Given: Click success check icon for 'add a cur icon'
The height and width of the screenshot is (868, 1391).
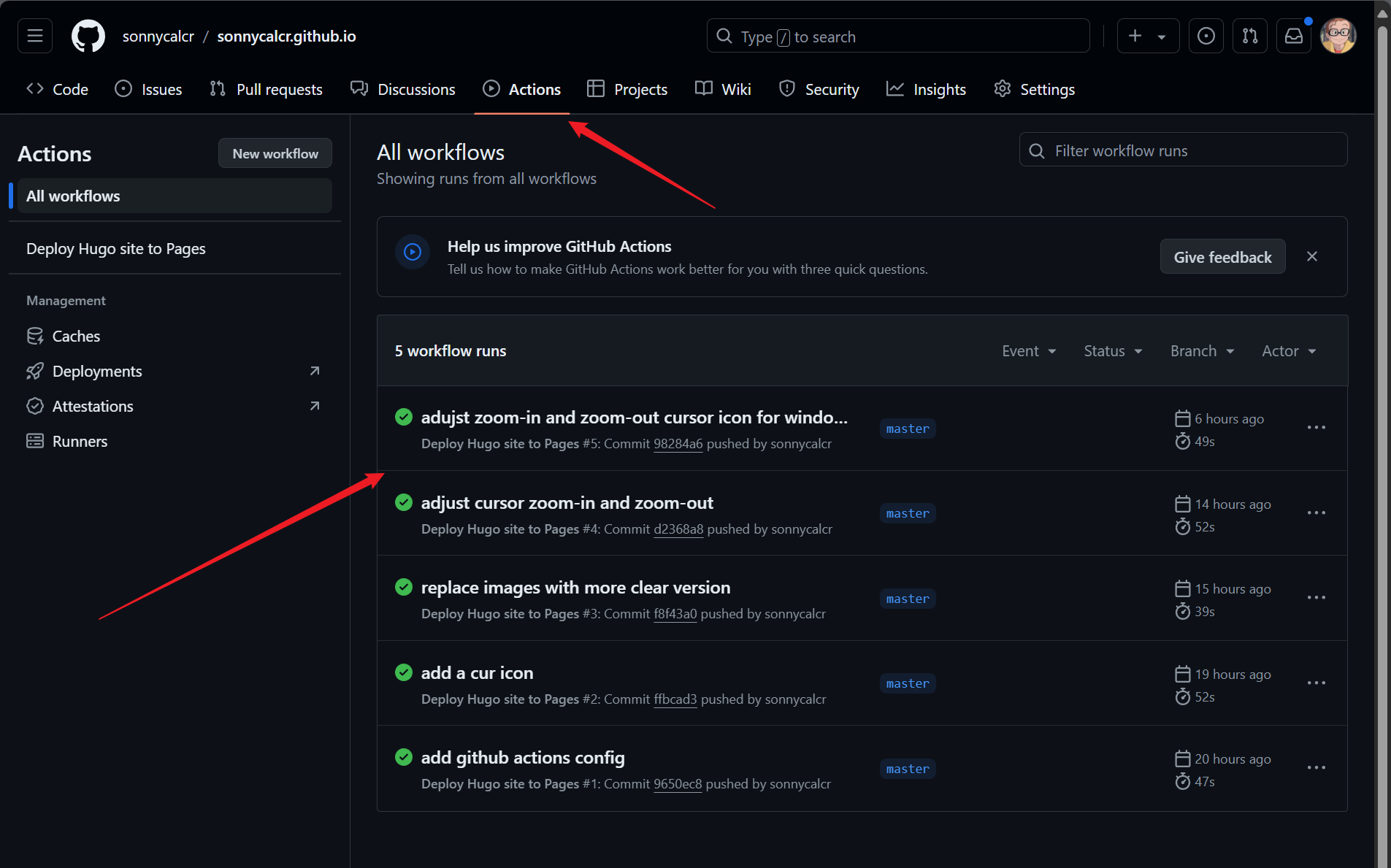Looking at the screenshot, I should (404, 672).
